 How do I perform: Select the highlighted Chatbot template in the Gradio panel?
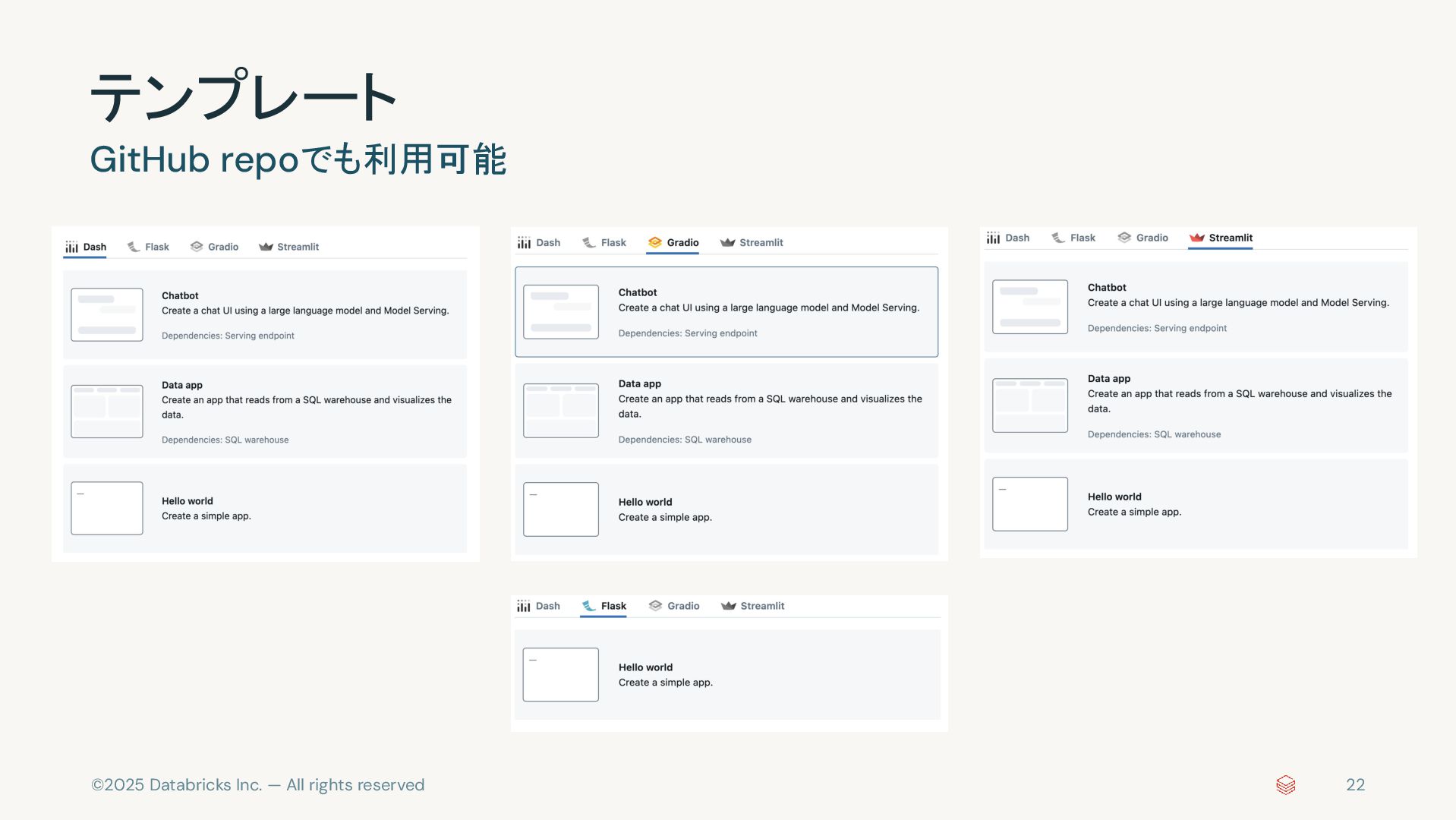(x=726, y=311)
